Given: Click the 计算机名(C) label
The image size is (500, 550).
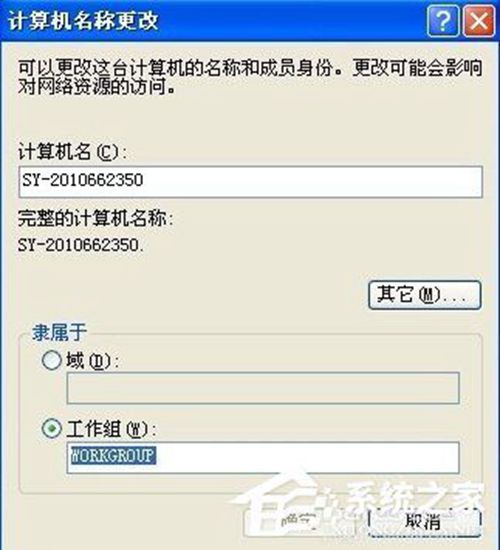Looking at the screenshot, I should click(72, 152).
